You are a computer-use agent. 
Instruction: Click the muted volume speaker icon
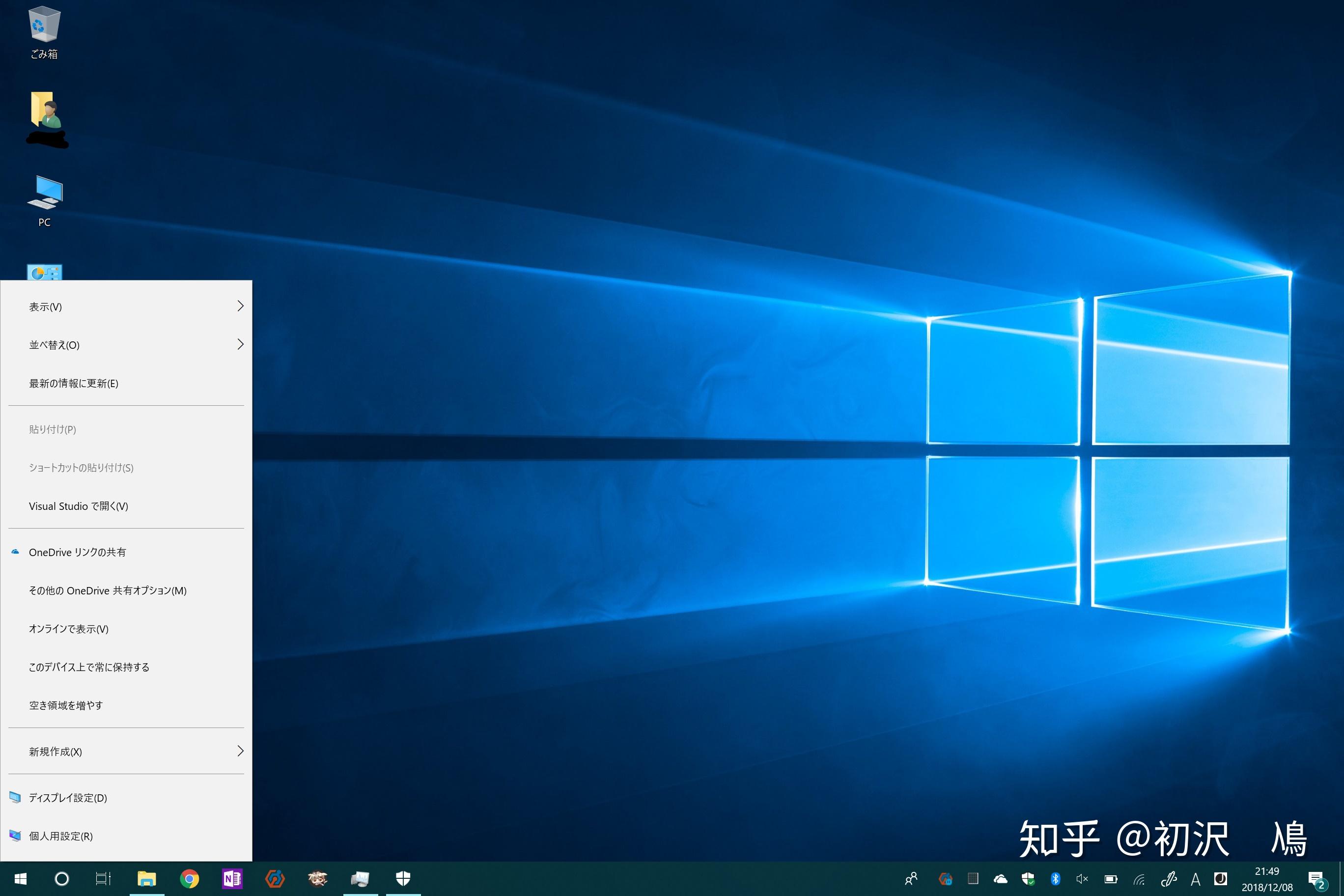point(1083,879)
